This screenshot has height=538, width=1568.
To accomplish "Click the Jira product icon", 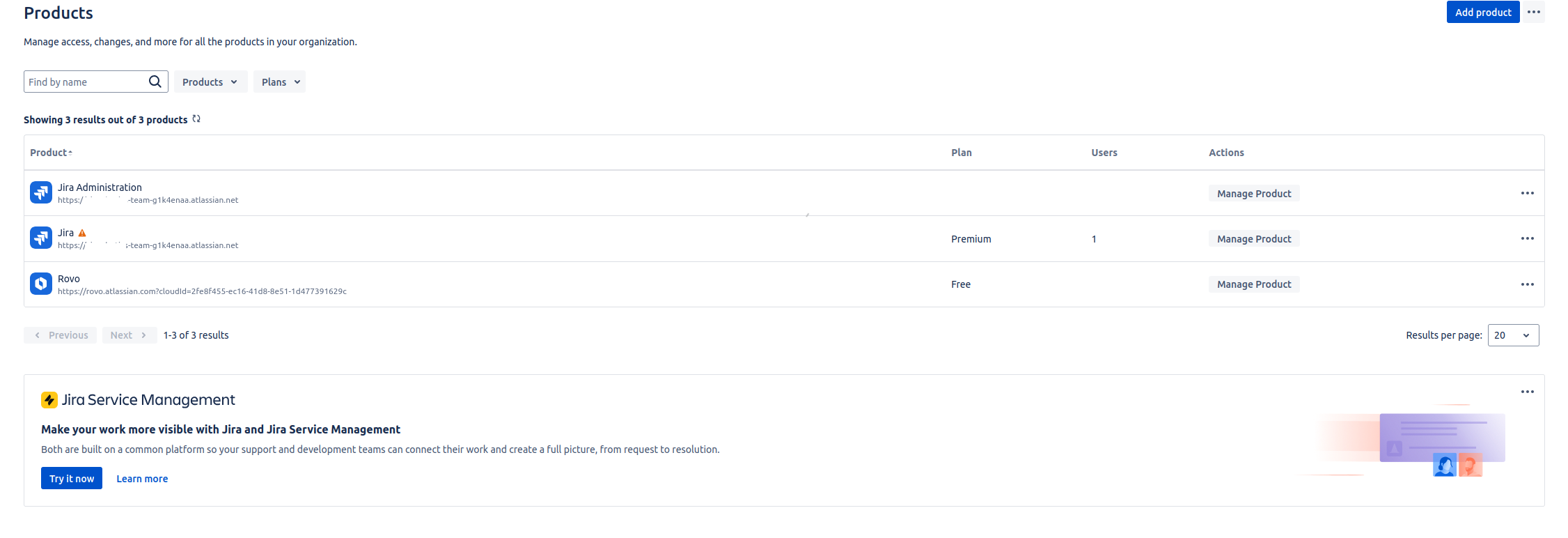I will [x=41, y=238].
